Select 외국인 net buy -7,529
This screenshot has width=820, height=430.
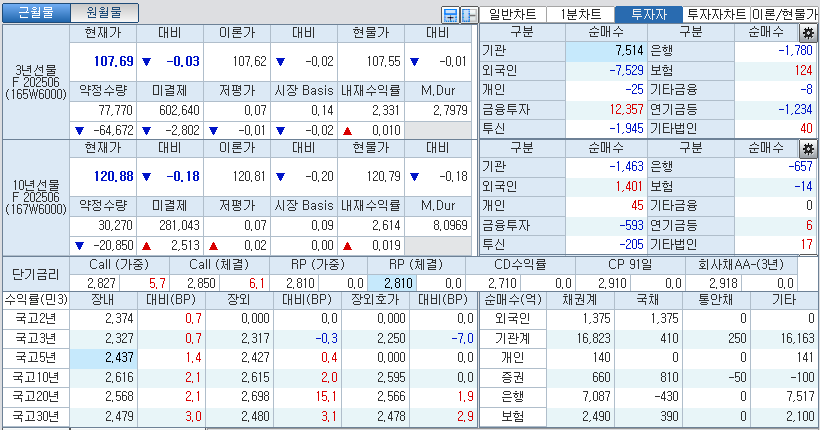point(626,70)
